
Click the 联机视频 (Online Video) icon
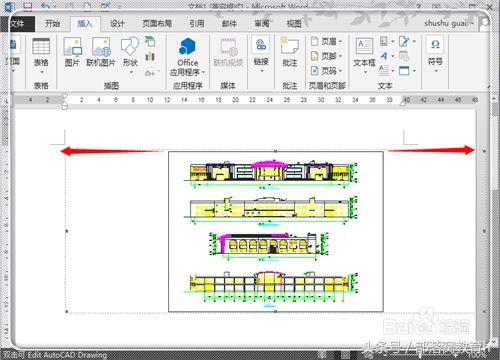(228, 47)
